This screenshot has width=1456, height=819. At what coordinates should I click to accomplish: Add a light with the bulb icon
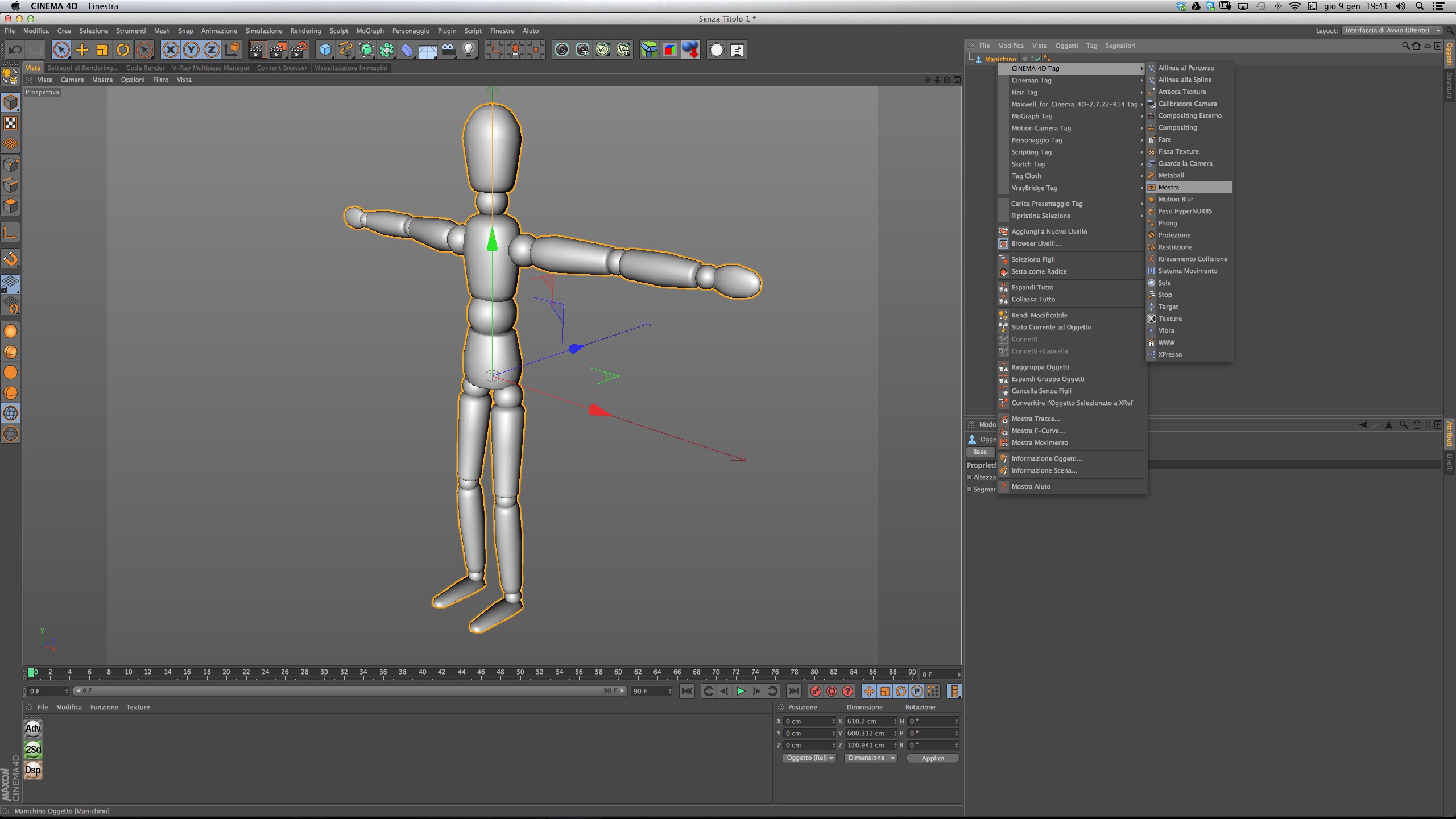click(x=469, y=50)
